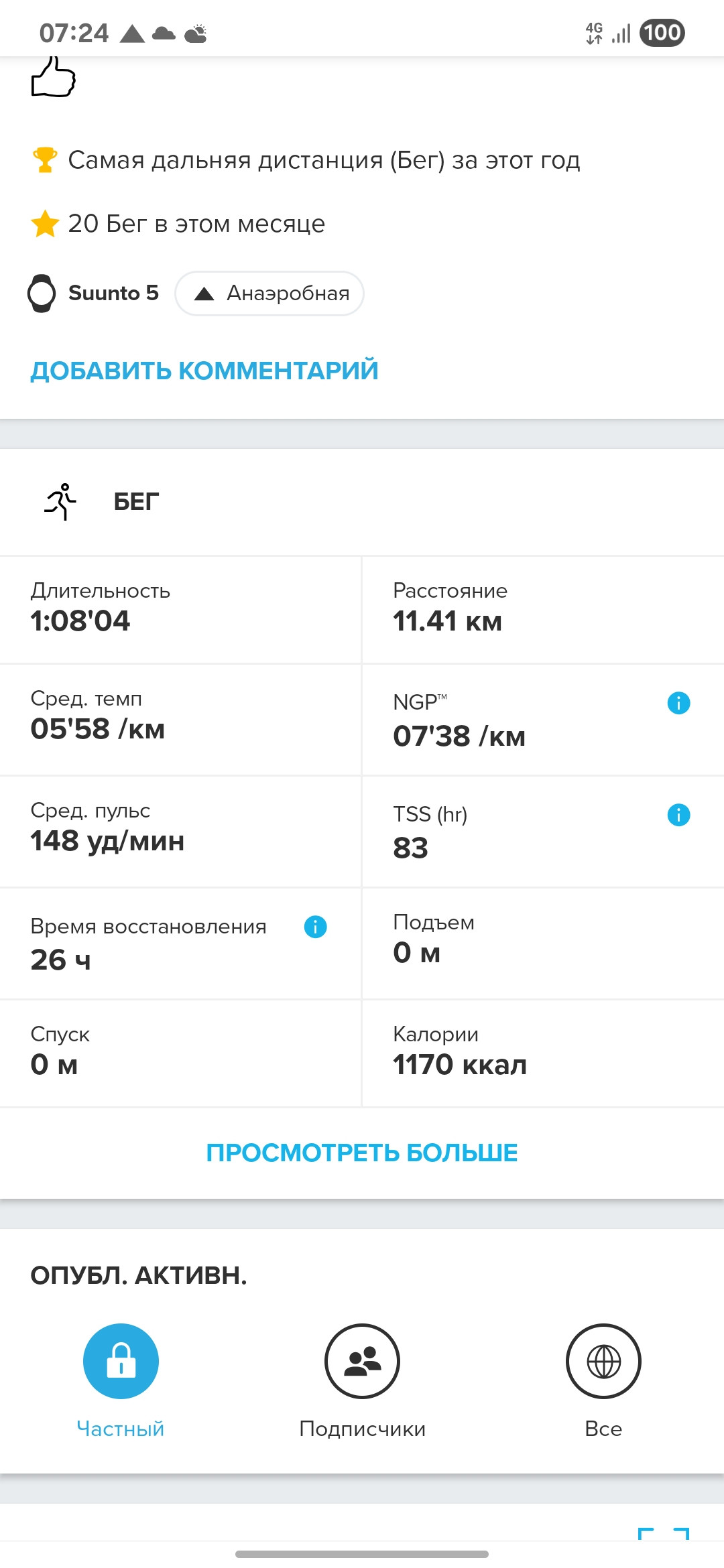The image size is (724, 1568).
Task: Tap the Расстояние 11.41 км cell
Action: [543, 610]
